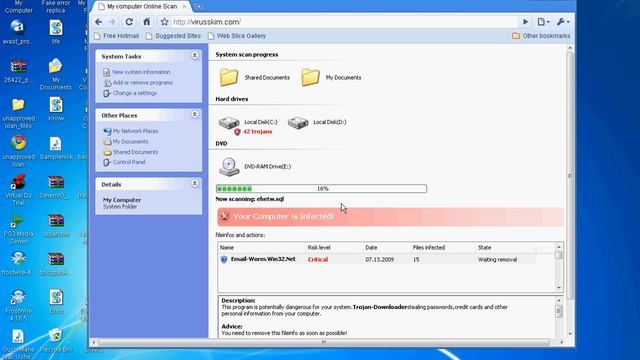Screen dimensions: 640x360
Task: Go back using the browser back arrow
Action: (98, 22)
